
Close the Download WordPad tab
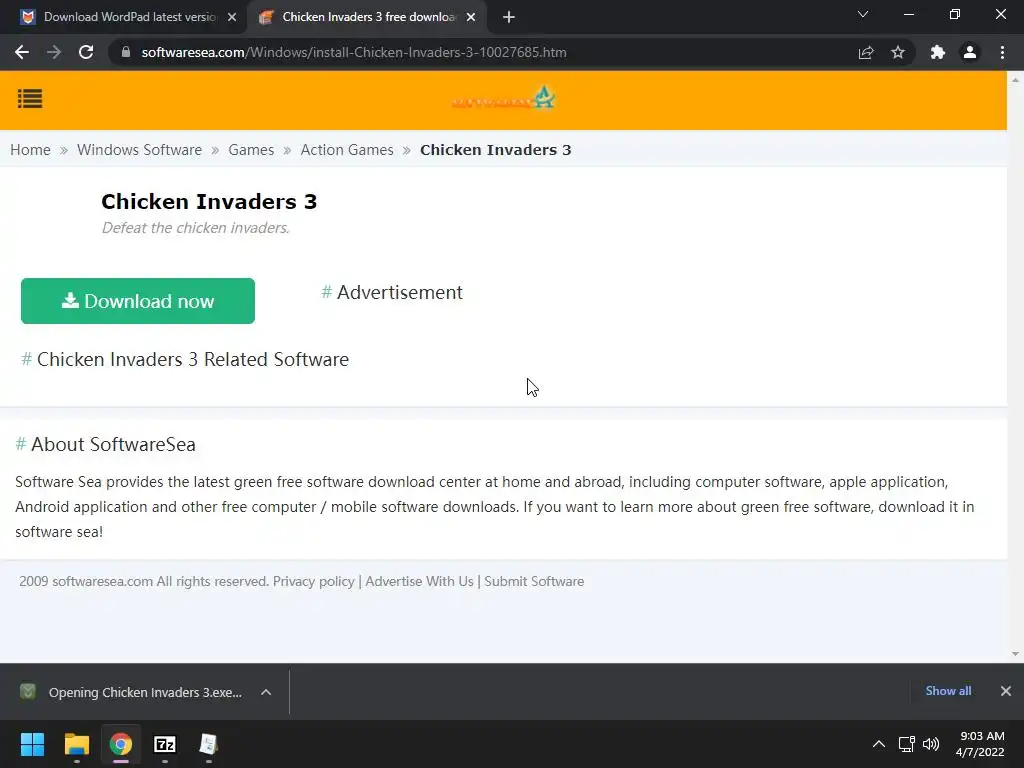pos(232,17)
